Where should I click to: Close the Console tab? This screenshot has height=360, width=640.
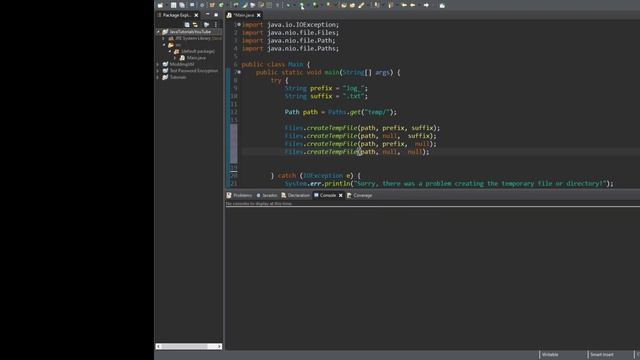340,196
